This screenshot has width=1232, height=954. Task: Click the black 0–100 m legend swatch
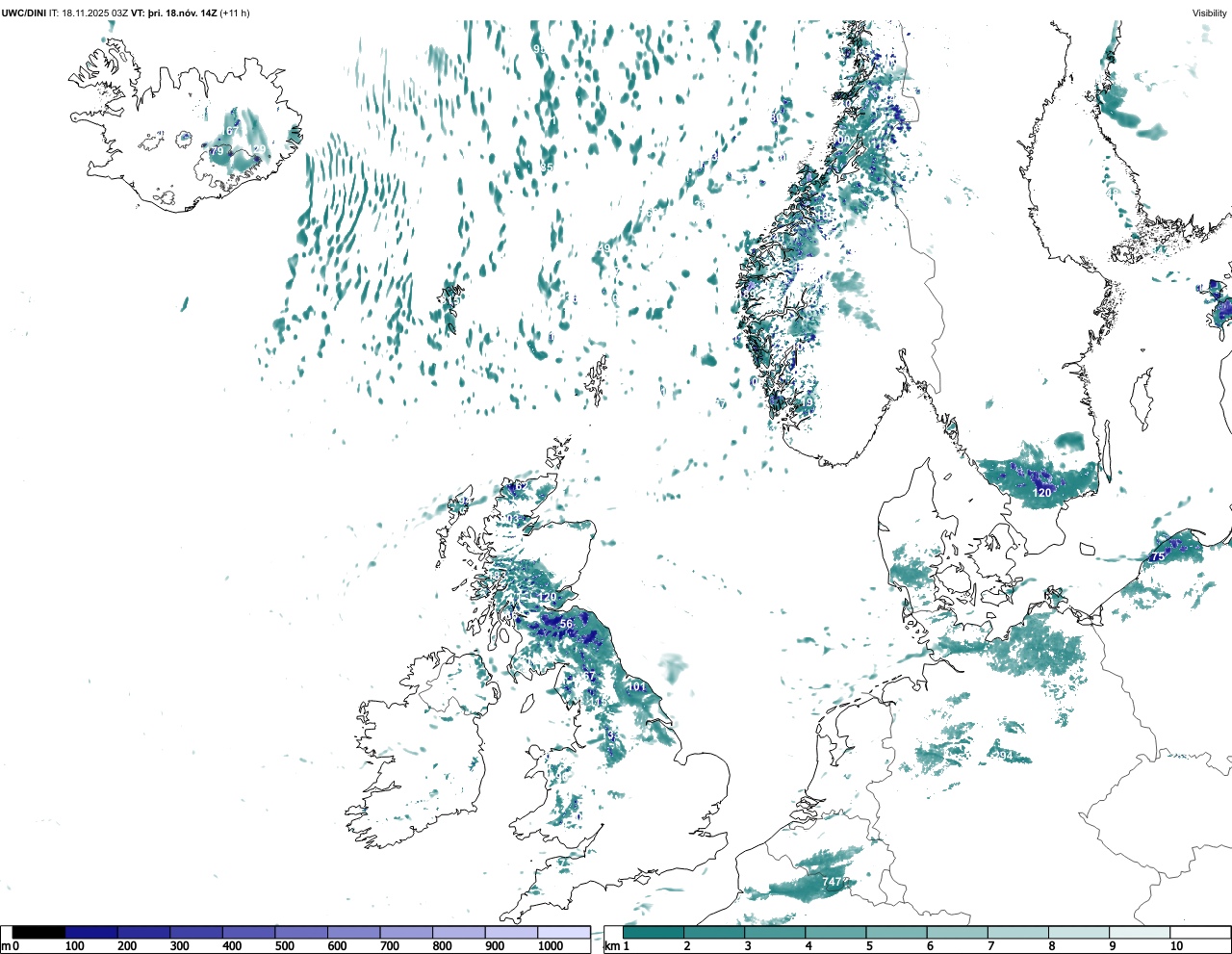point(39,932)
